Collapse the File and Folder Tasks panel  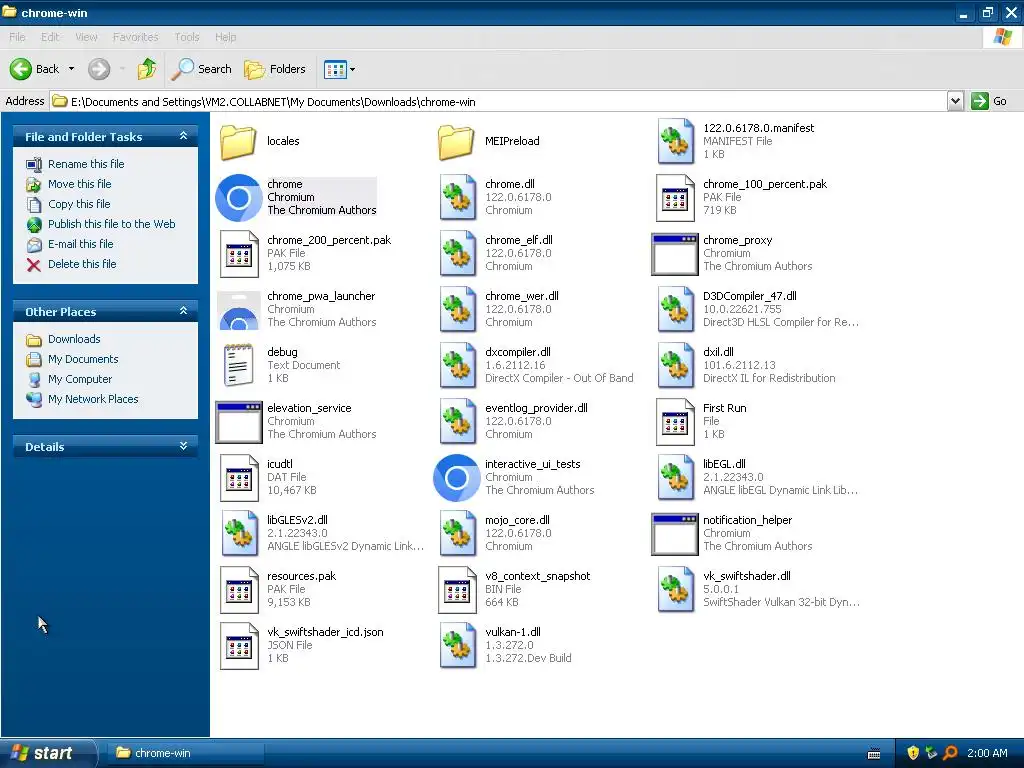184,136
